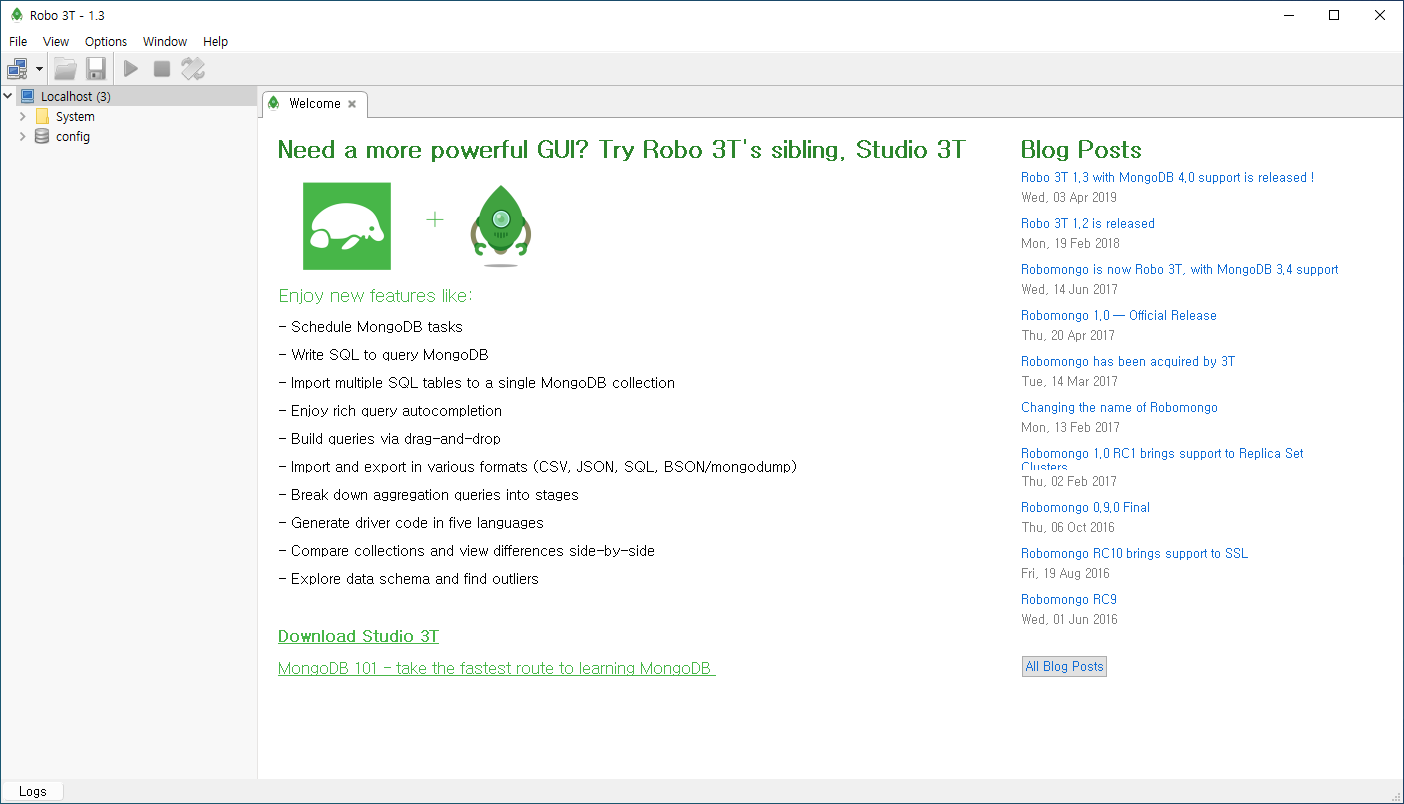Open Robomongo 1.0 Official Release post

point(1119,315)
